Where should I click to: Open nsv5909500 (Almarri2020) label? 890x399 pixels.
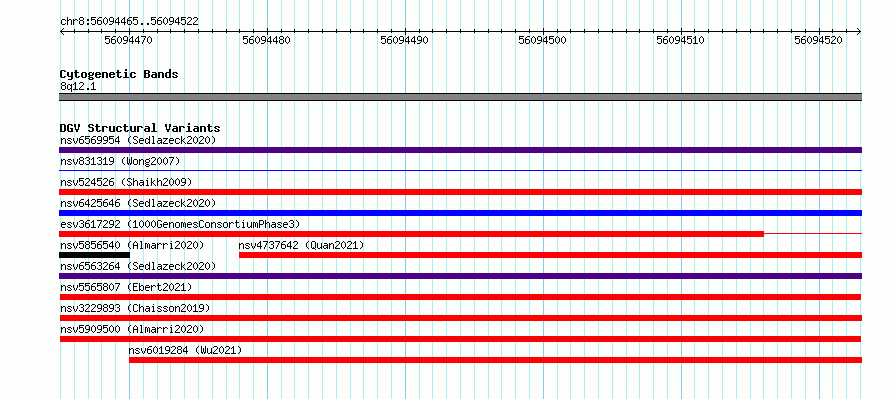point(132,329)
